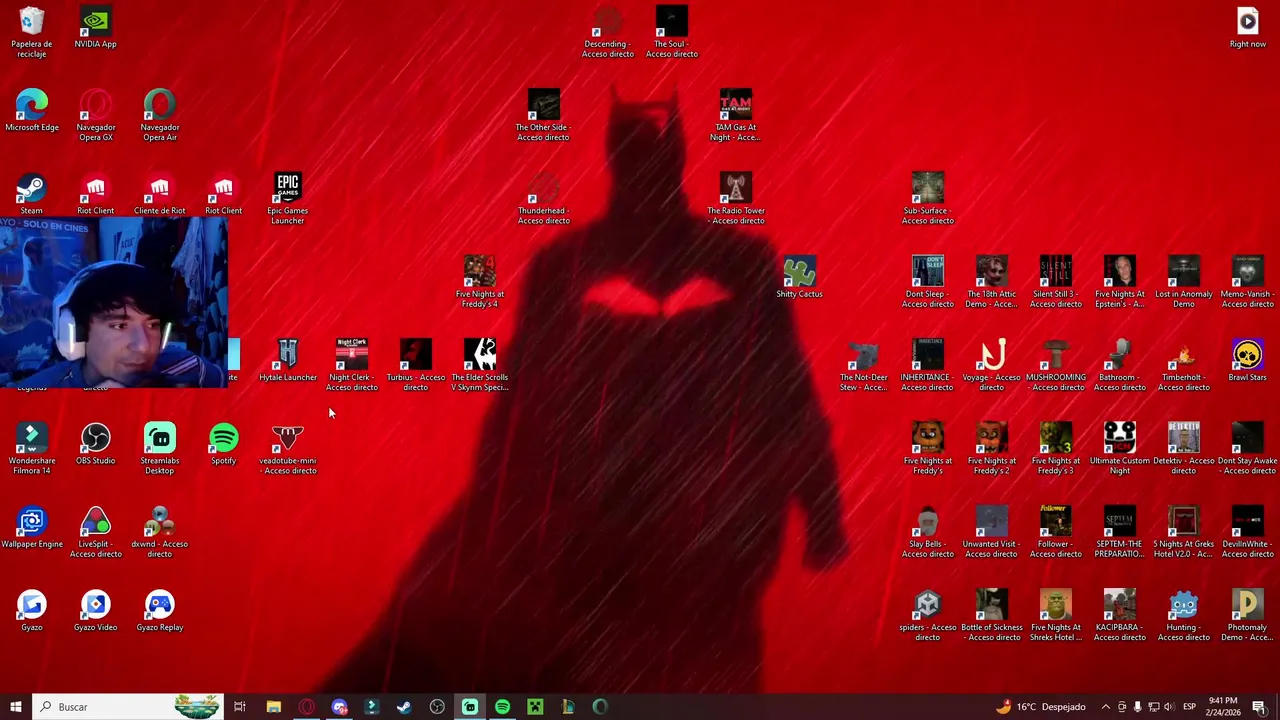The height and width of the screenshot is (720, 1280).
Task: Select the Hunting shortcut icon
Action: tap(1184, 615)
